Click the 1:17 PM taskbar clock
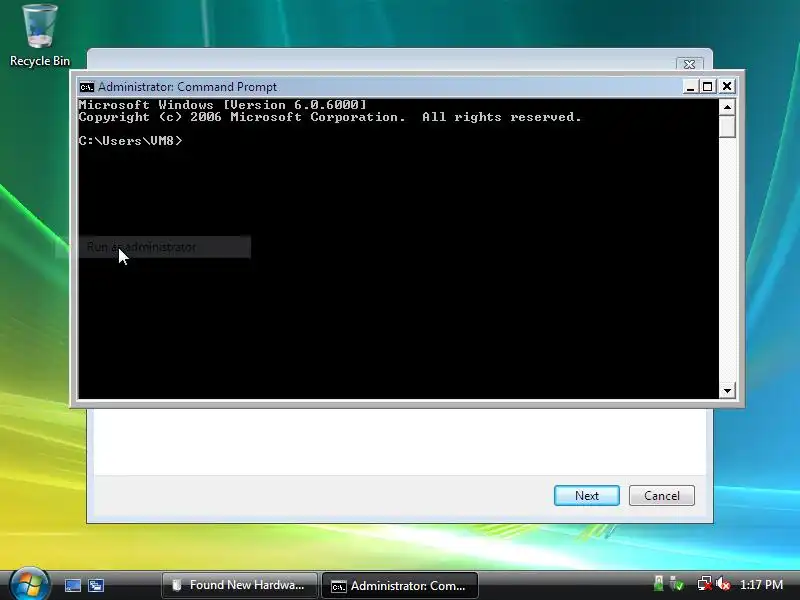This screenshot has height=600, width=800. (761, 585)
